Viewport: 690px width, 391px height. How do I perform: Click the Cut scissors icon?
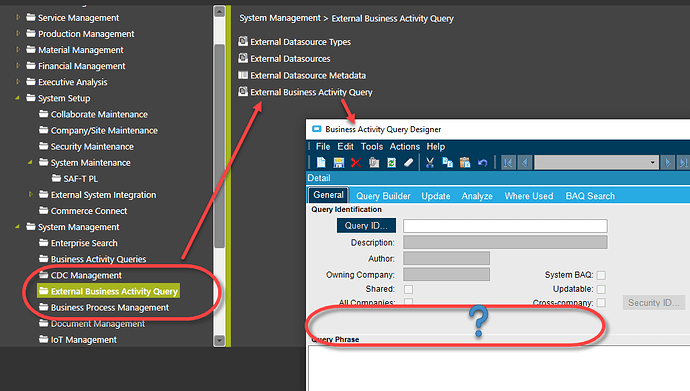point(430,163)
